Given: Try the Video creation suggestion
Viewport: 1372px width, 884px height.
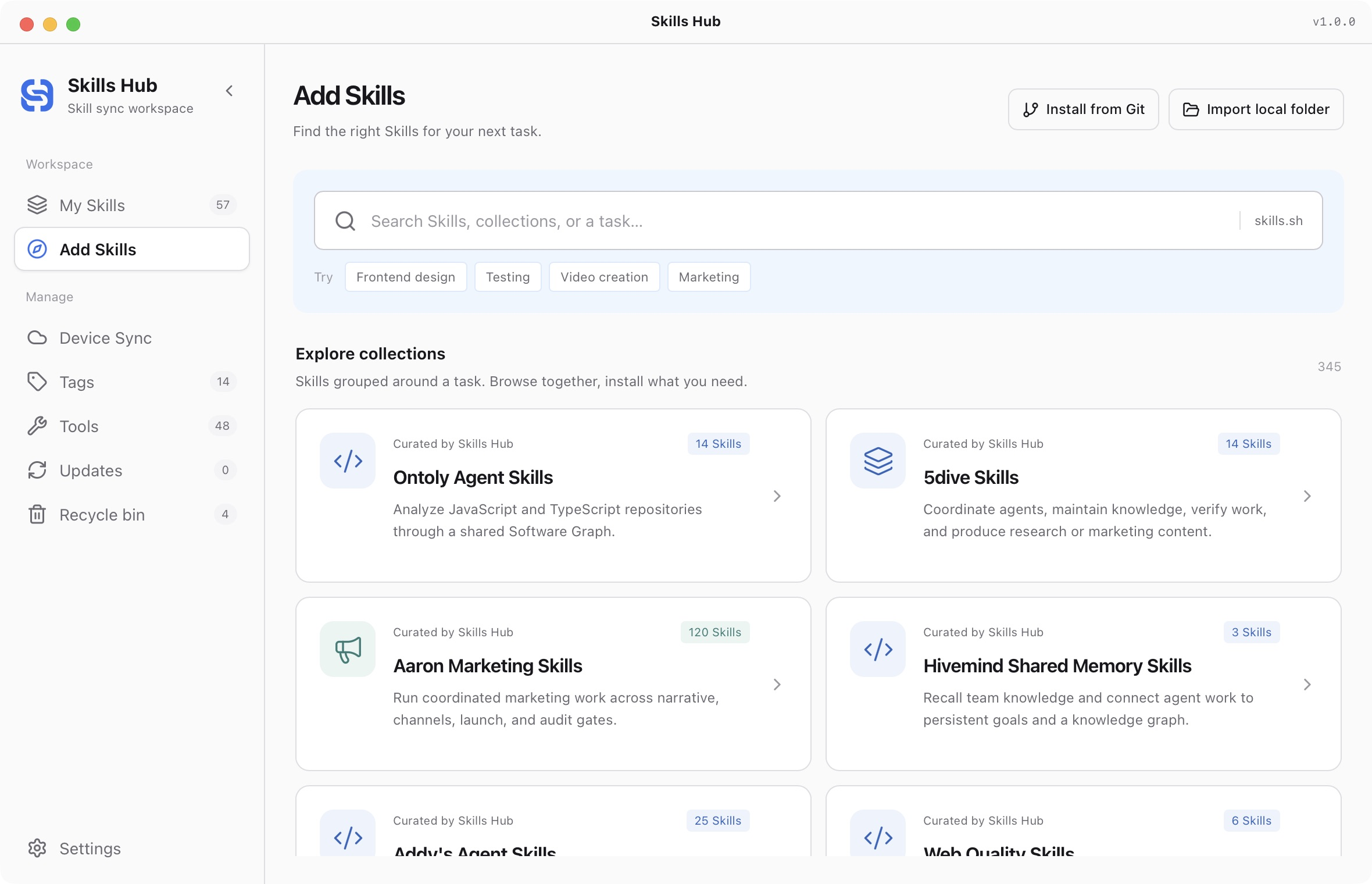Looking at the screenshot, I should (x=605, y=277).
